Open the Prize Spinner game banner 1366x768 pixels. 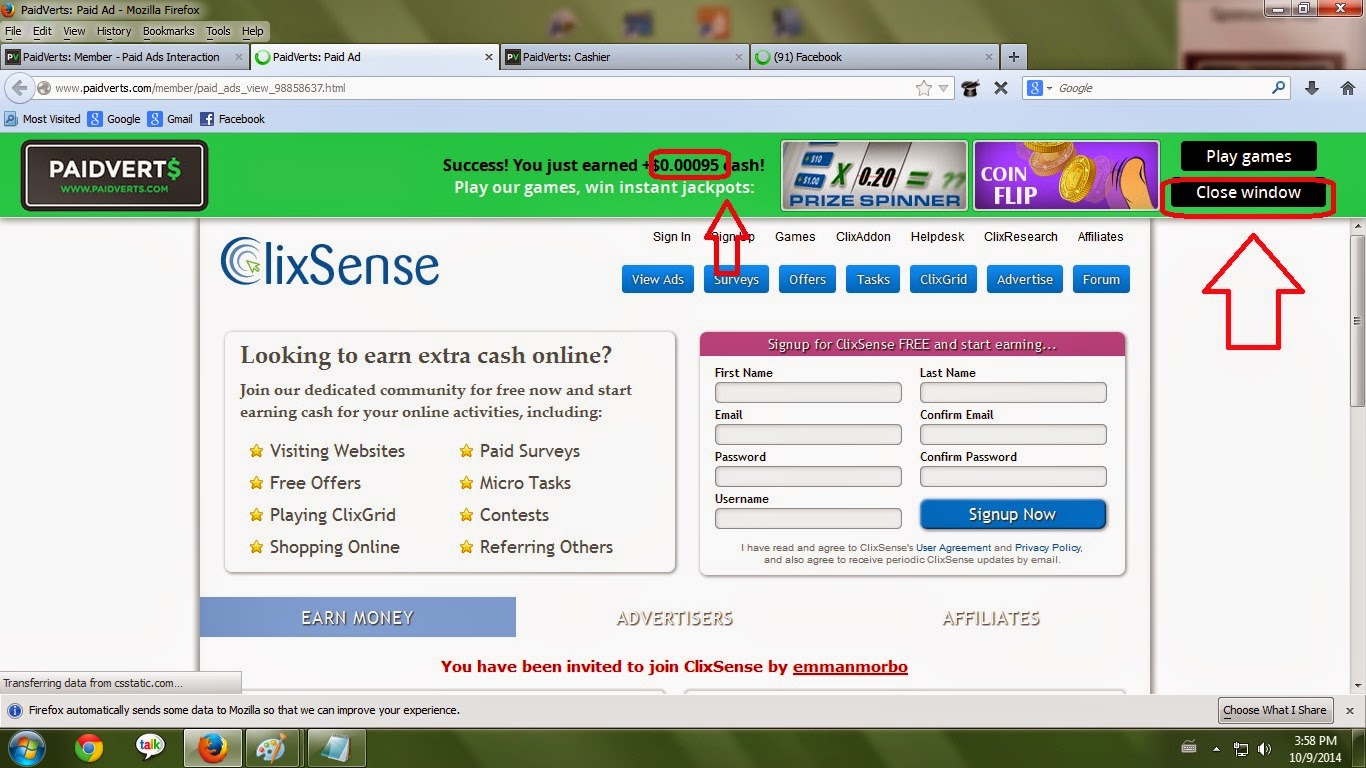pos(874,175)
